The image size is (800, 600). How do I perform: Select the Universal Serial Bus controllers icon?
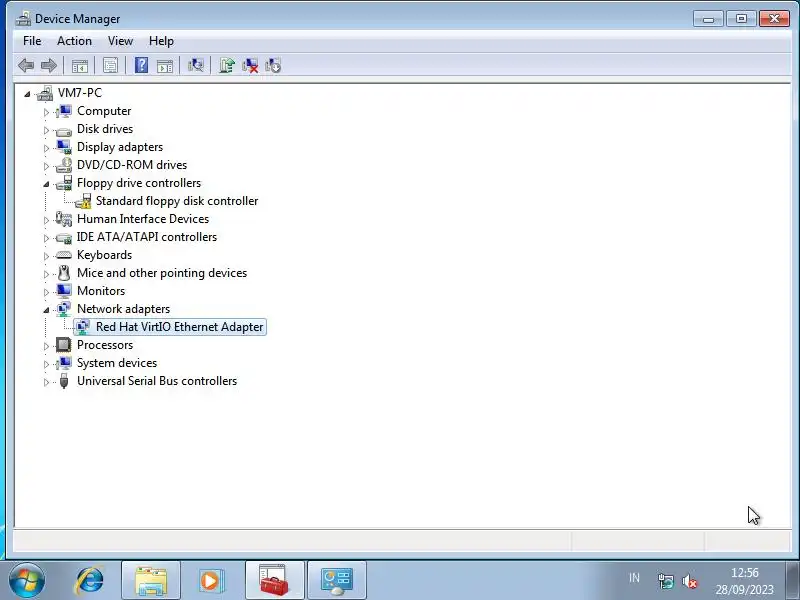(x=64, y=381)
